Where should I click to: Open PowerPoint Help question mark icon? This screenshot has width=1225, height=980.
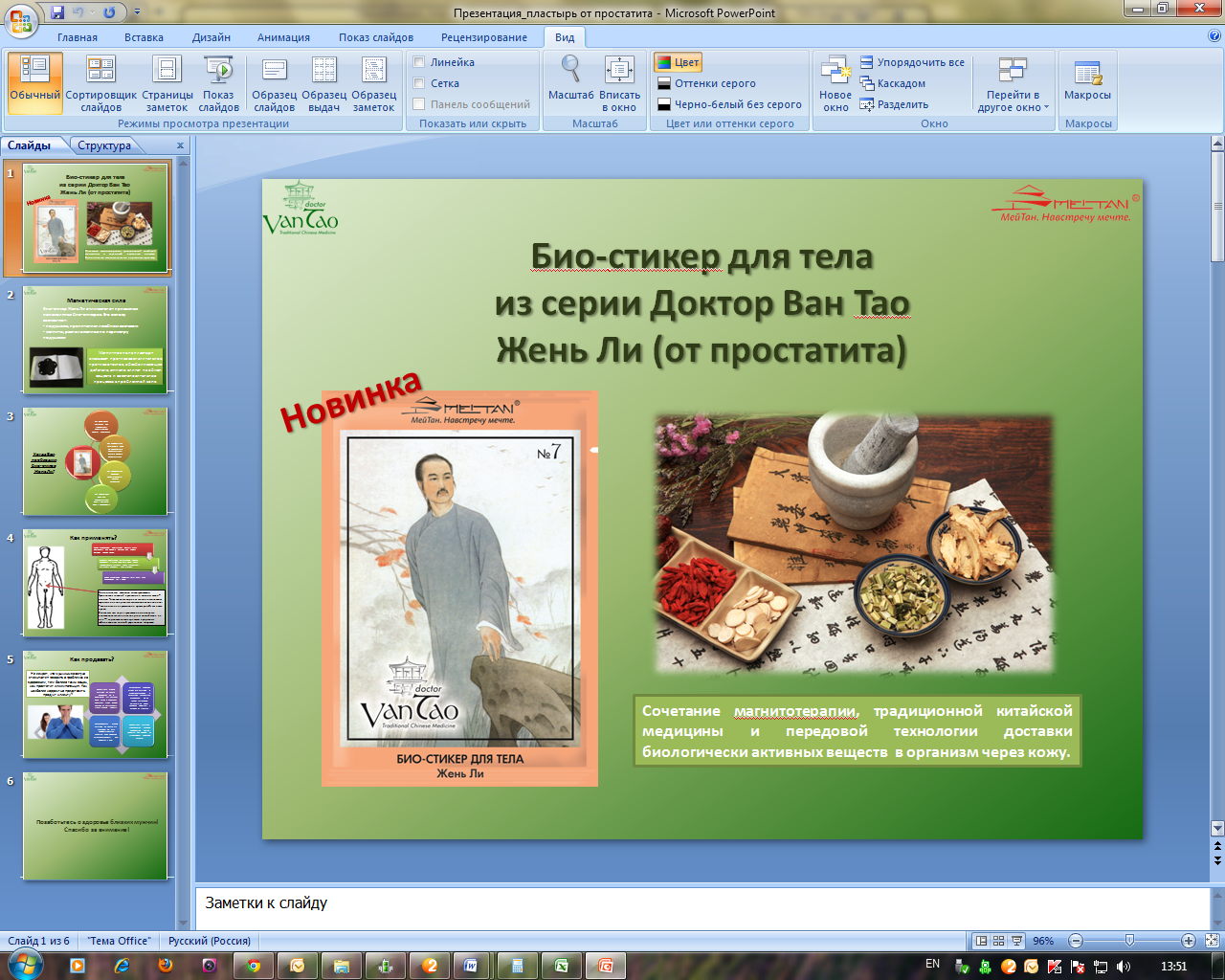[x=1214, y=36]
